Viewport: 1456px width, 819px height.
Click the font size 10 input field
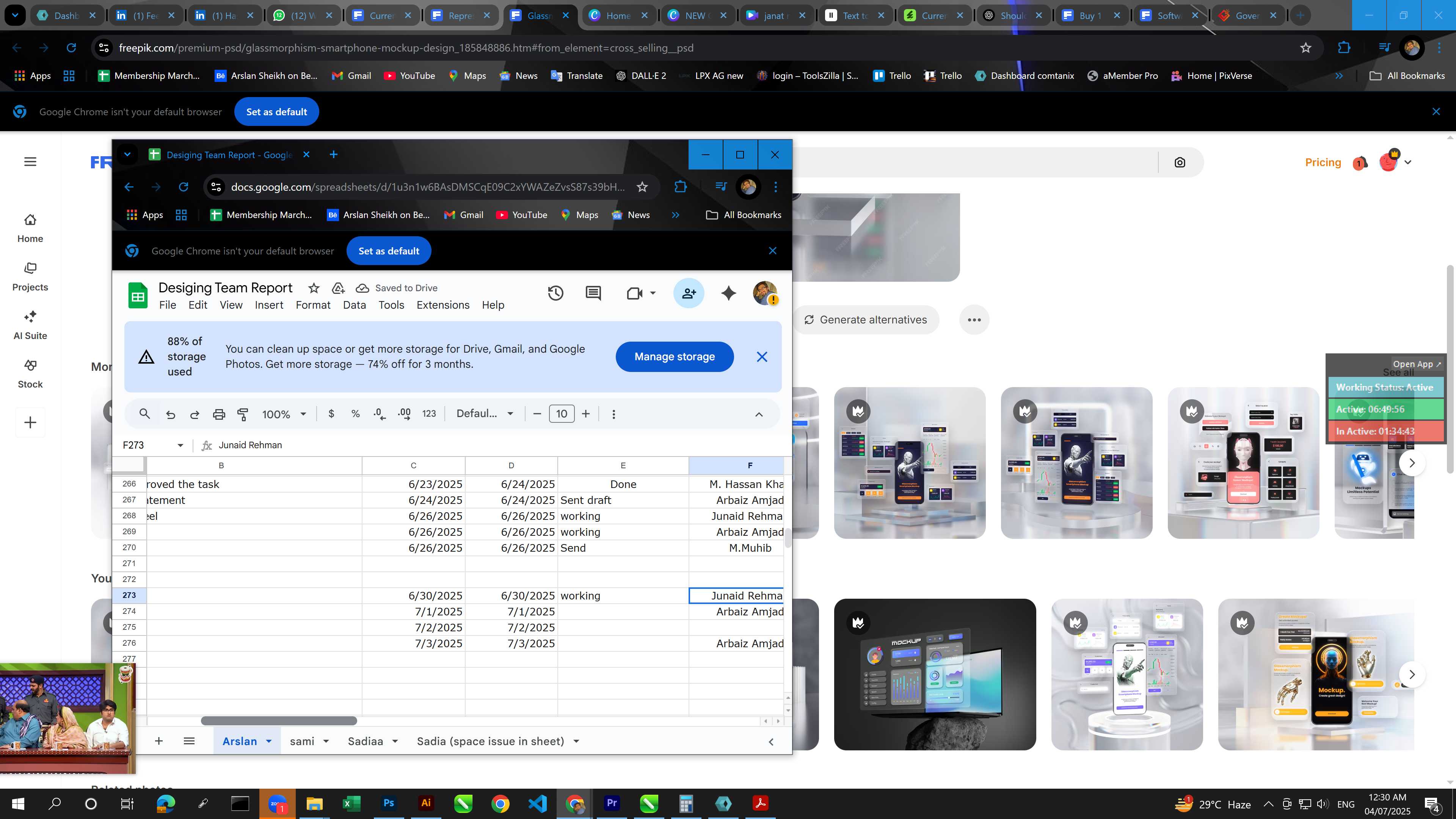(561, 414)
